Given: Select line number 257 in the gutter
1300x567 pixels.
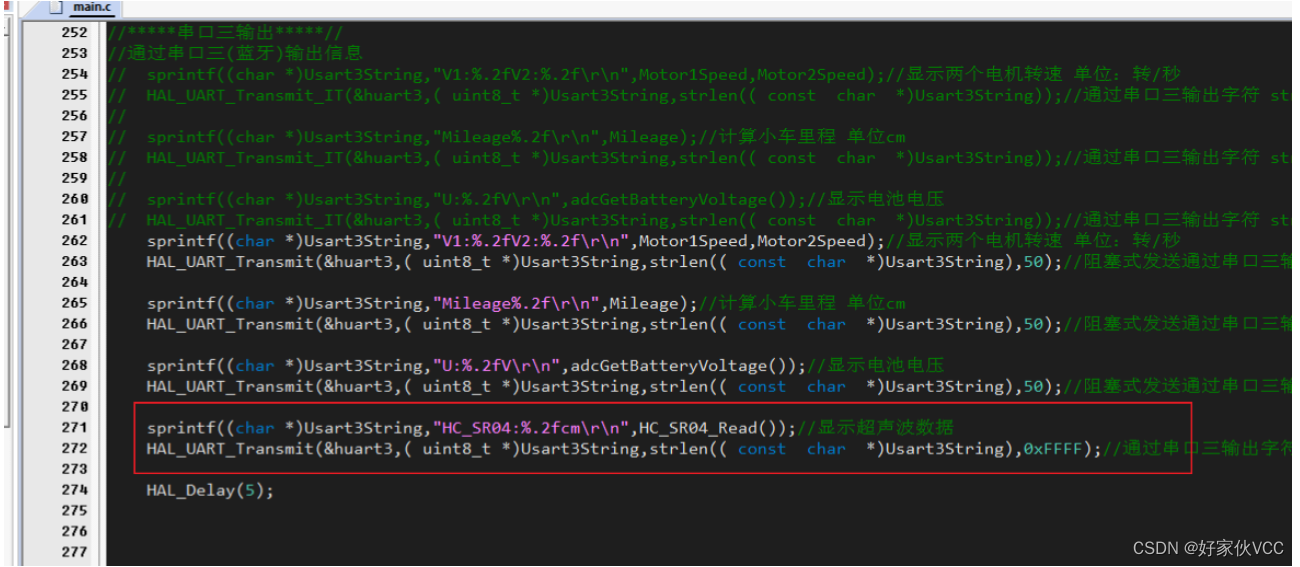Looking at the screenshot, I should point(74,137).
